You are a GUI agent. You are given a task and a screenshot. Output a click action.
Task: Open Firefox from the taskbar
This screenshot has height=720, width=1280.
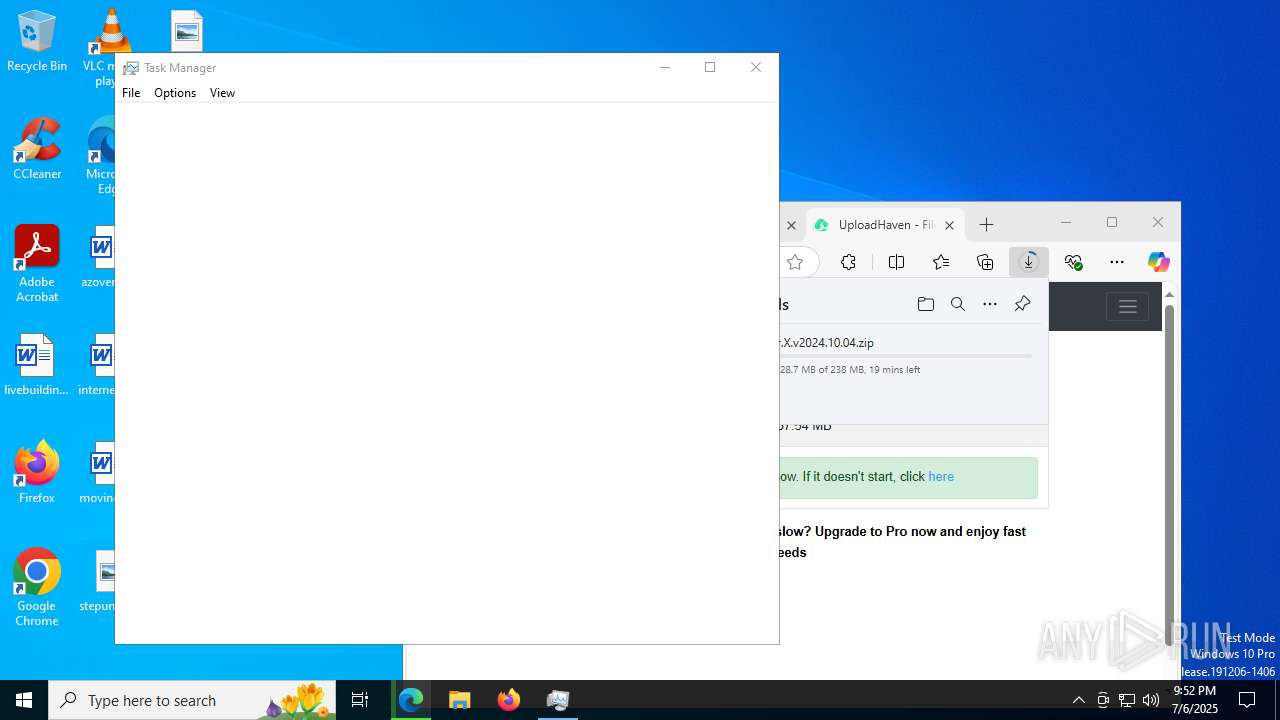(508, 700)
